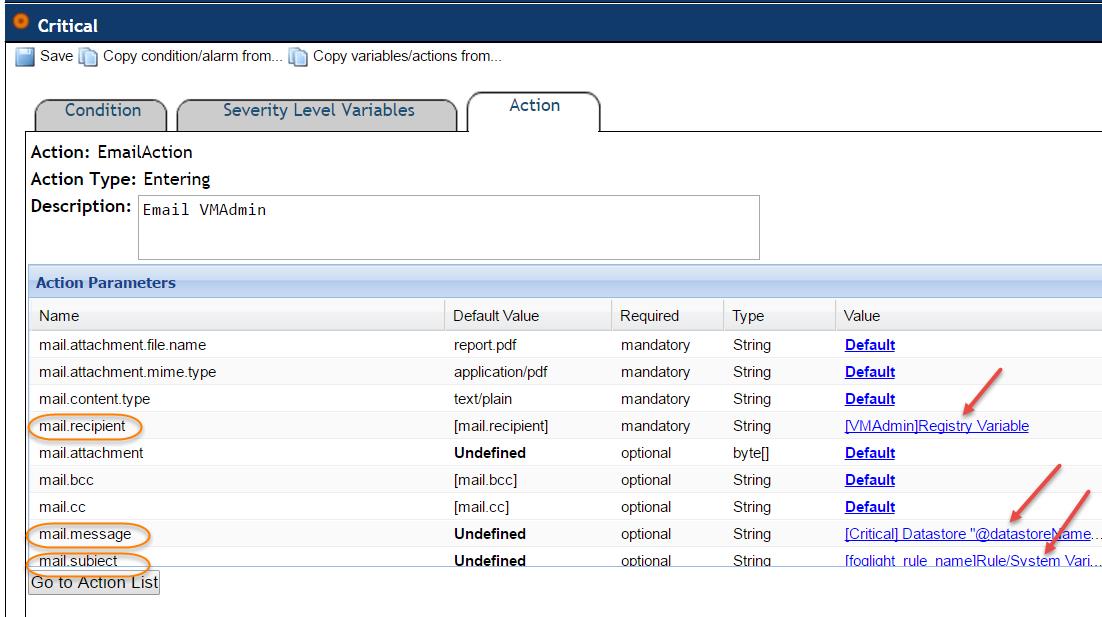Click the Save disk icon

(x=26, y=57)
